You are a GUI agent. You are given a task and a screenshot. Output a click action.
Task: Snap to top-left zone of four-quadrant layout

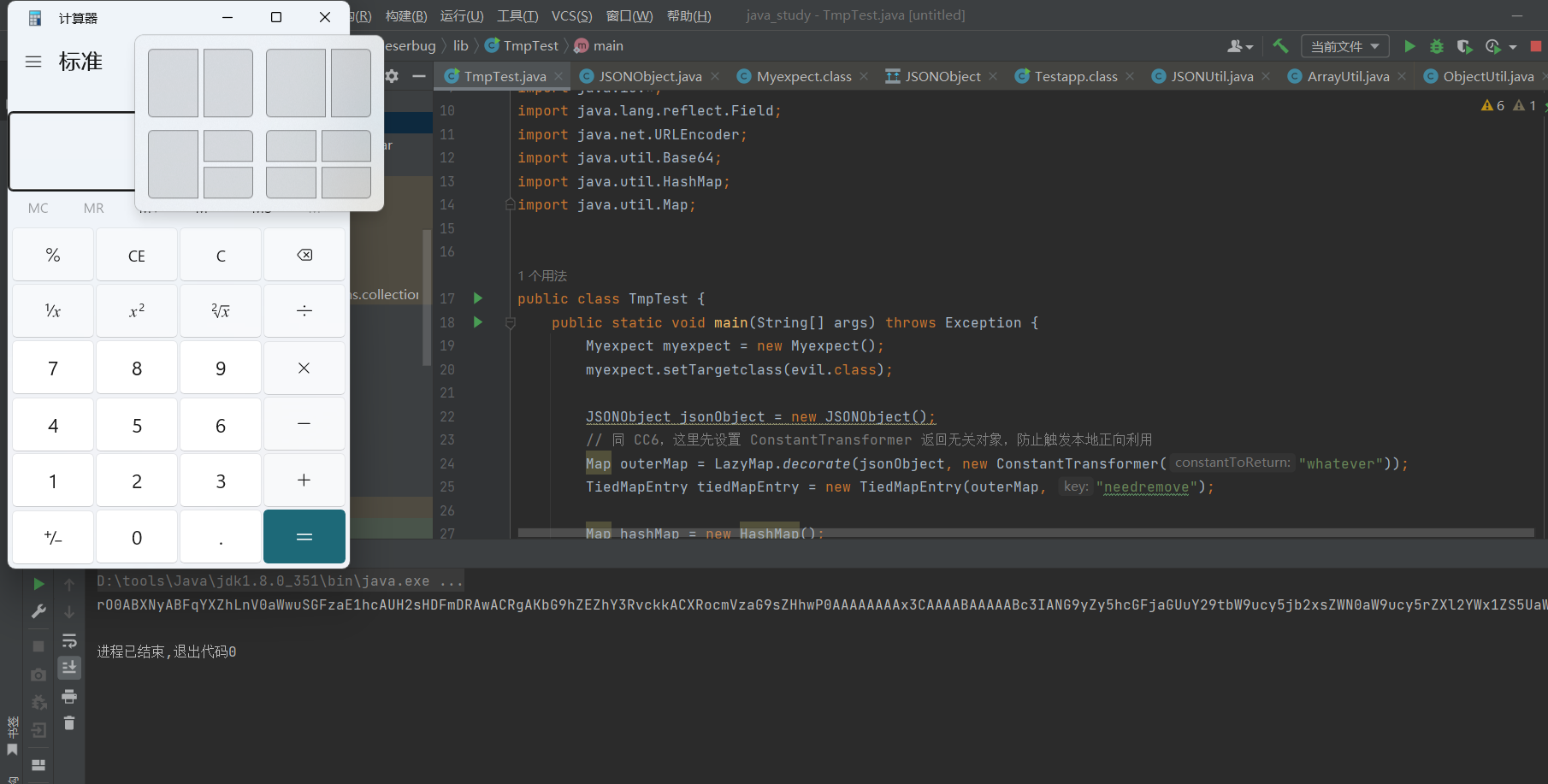click(291, 146)
